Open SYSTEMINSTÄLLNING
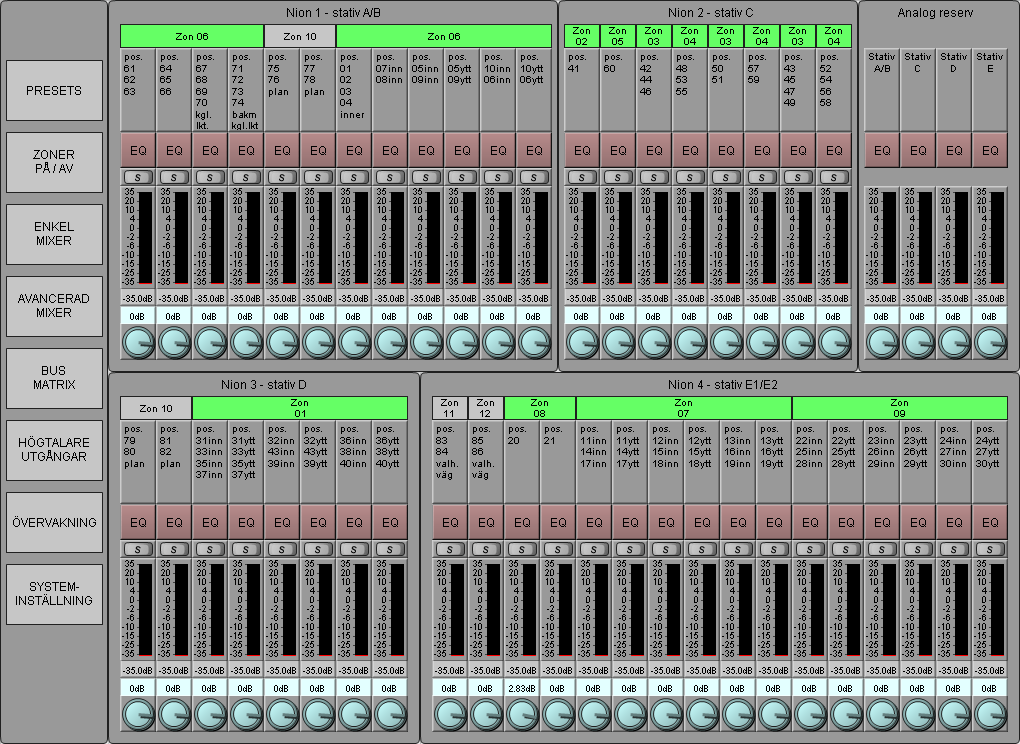Screen dimensions: 1020x744 click(x=54, y=594)
